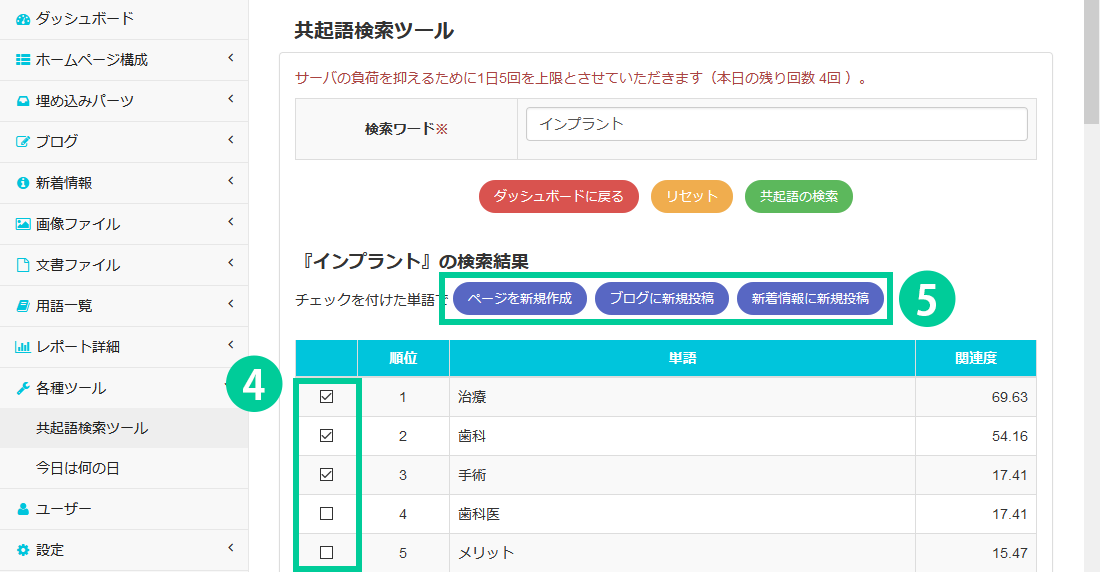The image size is (1100, 572).
Task: Click the image file picture icon
Action: click(23, 224)
